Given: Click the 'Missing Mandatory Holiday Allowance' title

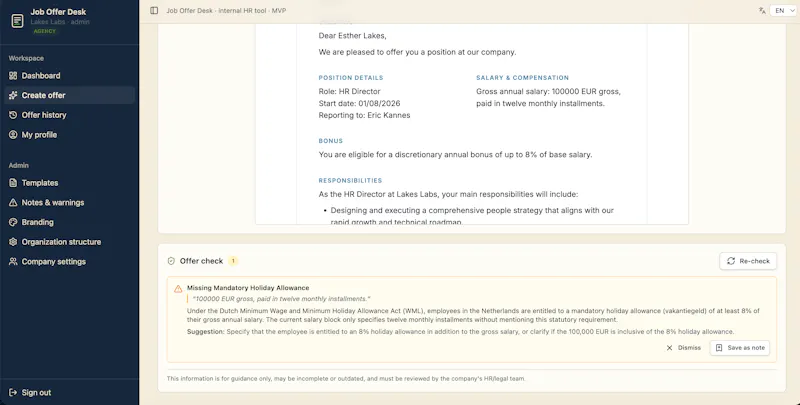Looking at the screenshot, I should [248, 288].
